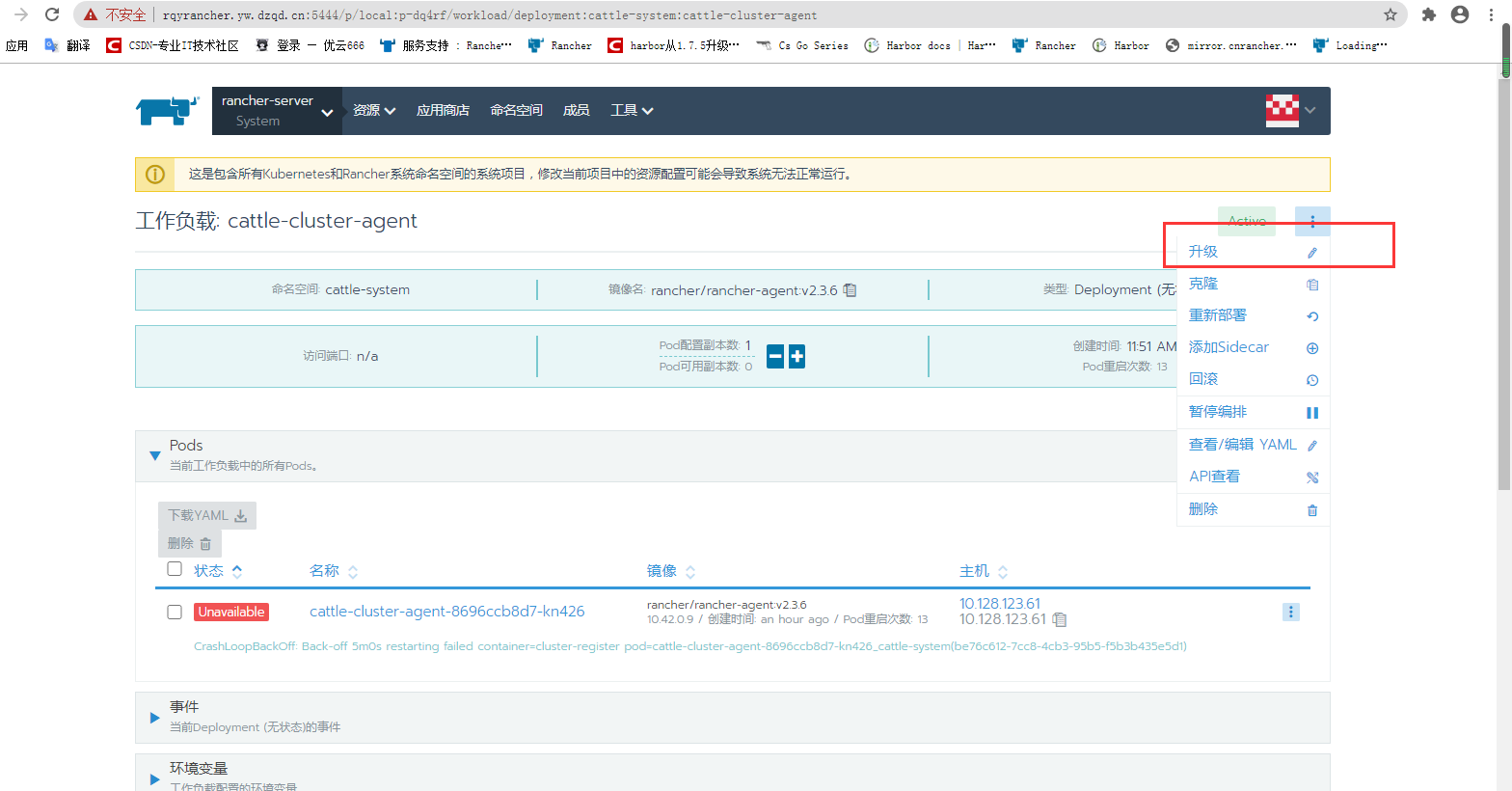Expand the 工具 navigation dropdown
1512x791 pixels.
[632, 111]
